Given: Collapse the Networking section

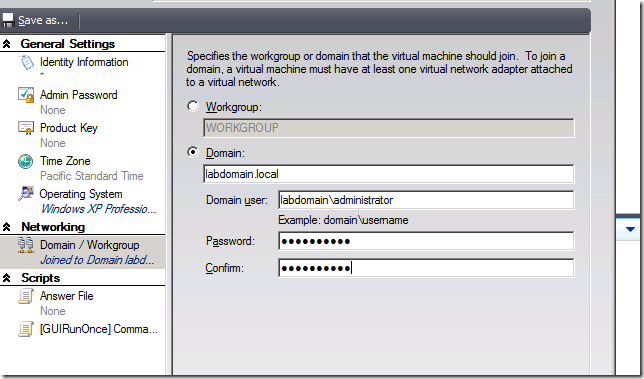Looking at the screenshot, I should click(x=7, y=227).
